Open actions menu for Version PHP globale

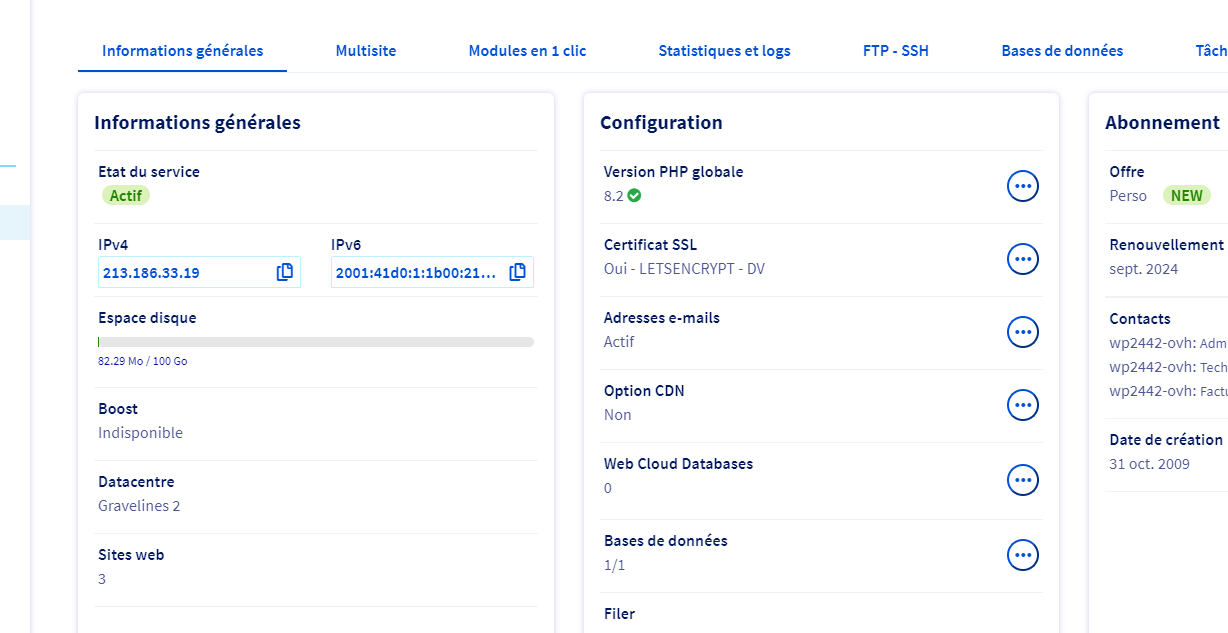coord(1022,186)
